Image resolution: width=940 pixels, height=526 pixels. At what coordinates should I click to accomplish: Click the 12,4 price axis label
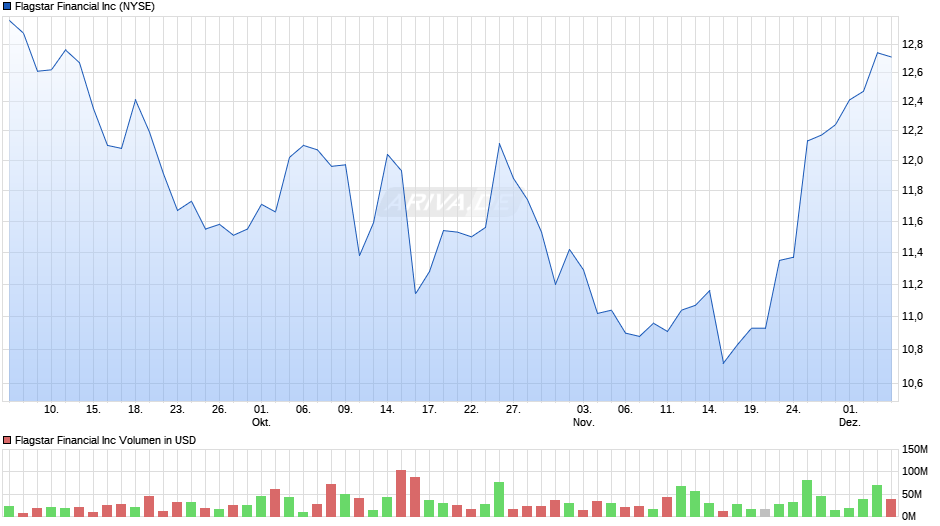coord(912,101)
